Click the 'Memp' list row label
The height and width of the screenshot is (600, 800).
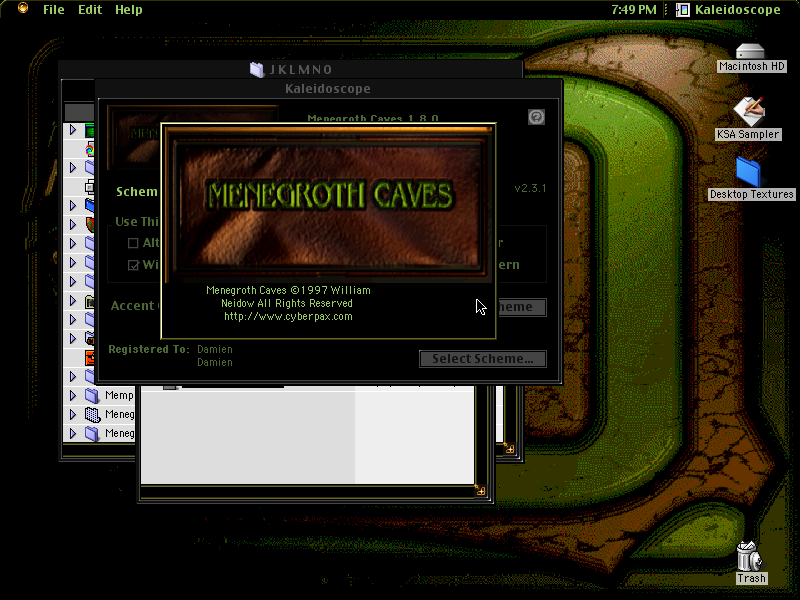(x=119, y=395)
